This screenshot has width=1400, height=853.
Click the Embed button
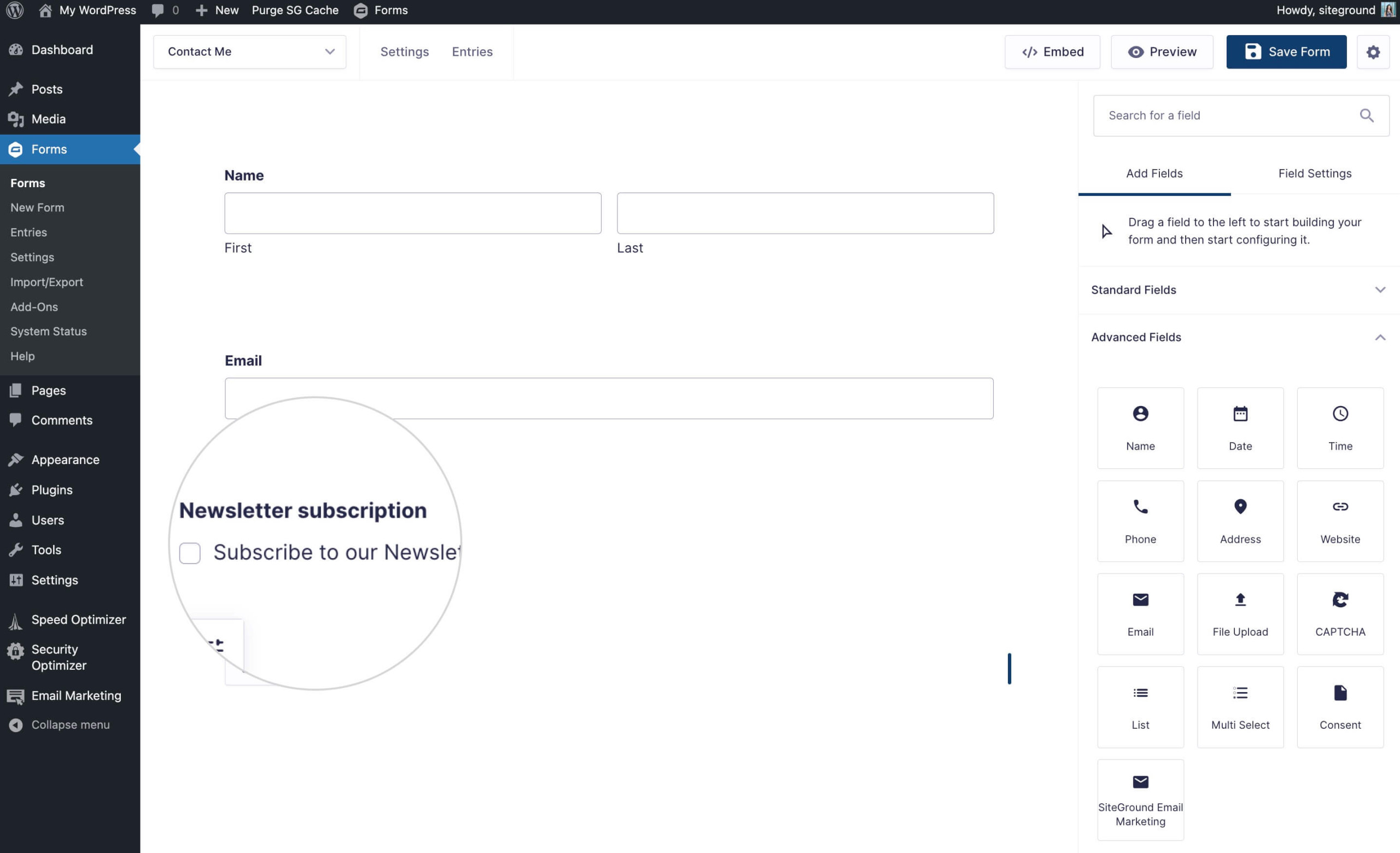[1052, 52]
